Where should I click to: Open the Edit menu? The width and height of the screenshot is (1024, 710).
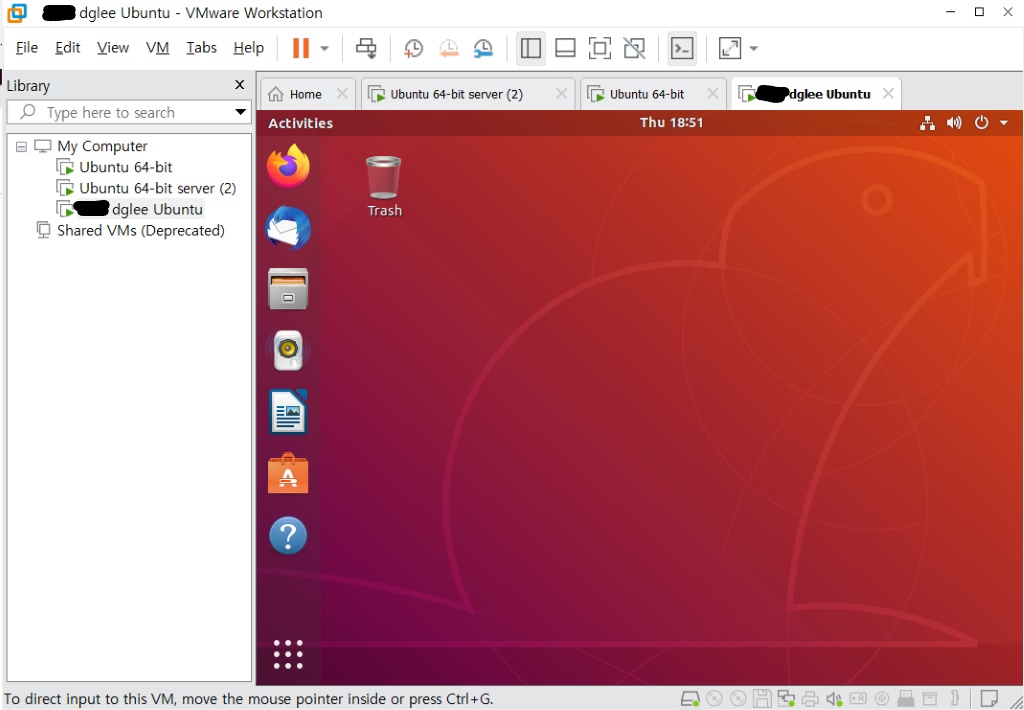tap(67, 48)
